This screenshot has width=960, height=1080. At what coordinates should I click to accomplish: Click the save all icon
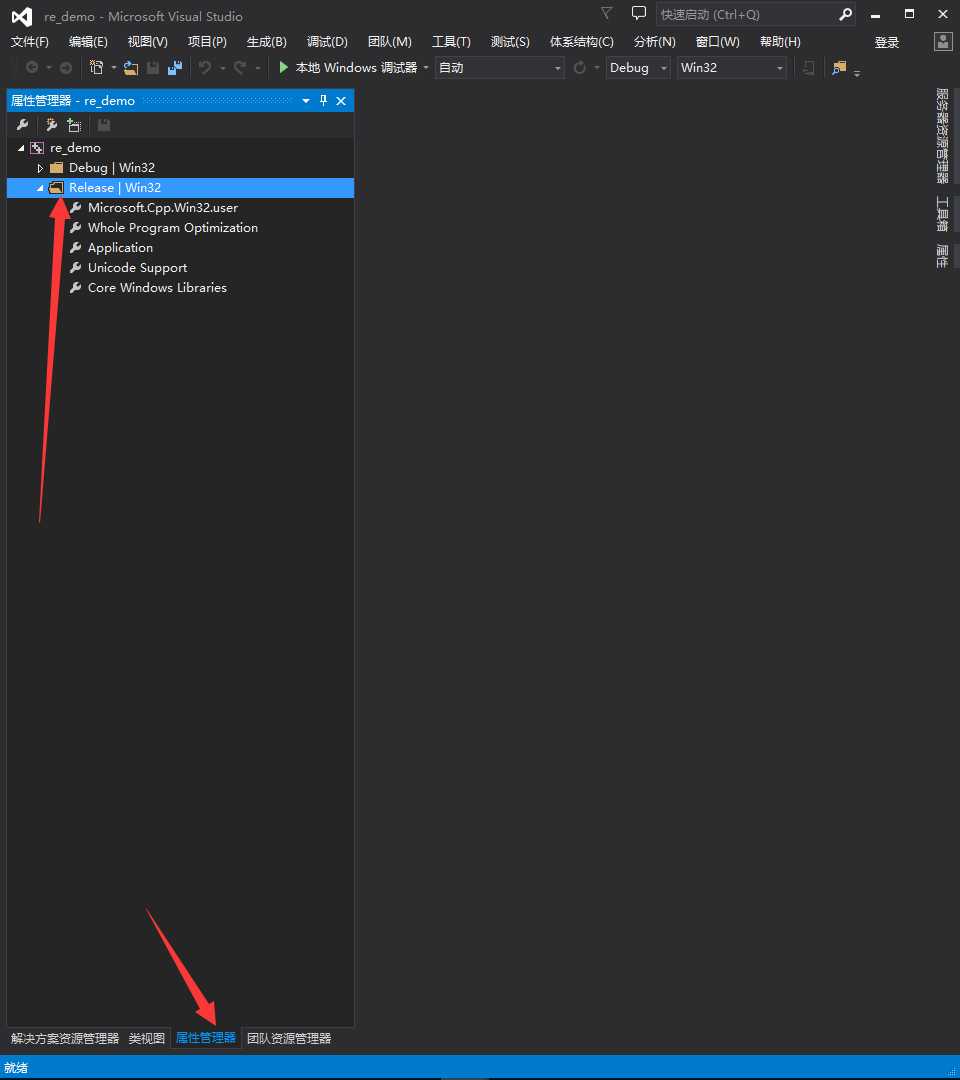(x=175, y=68)
